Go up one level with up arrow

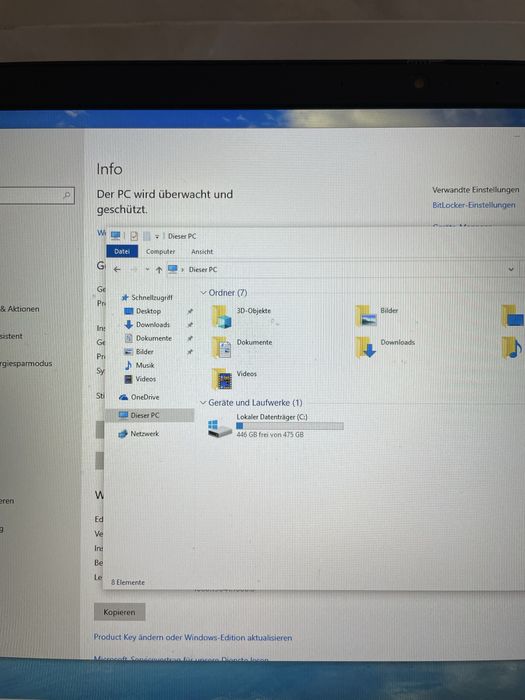coord(159,270)
